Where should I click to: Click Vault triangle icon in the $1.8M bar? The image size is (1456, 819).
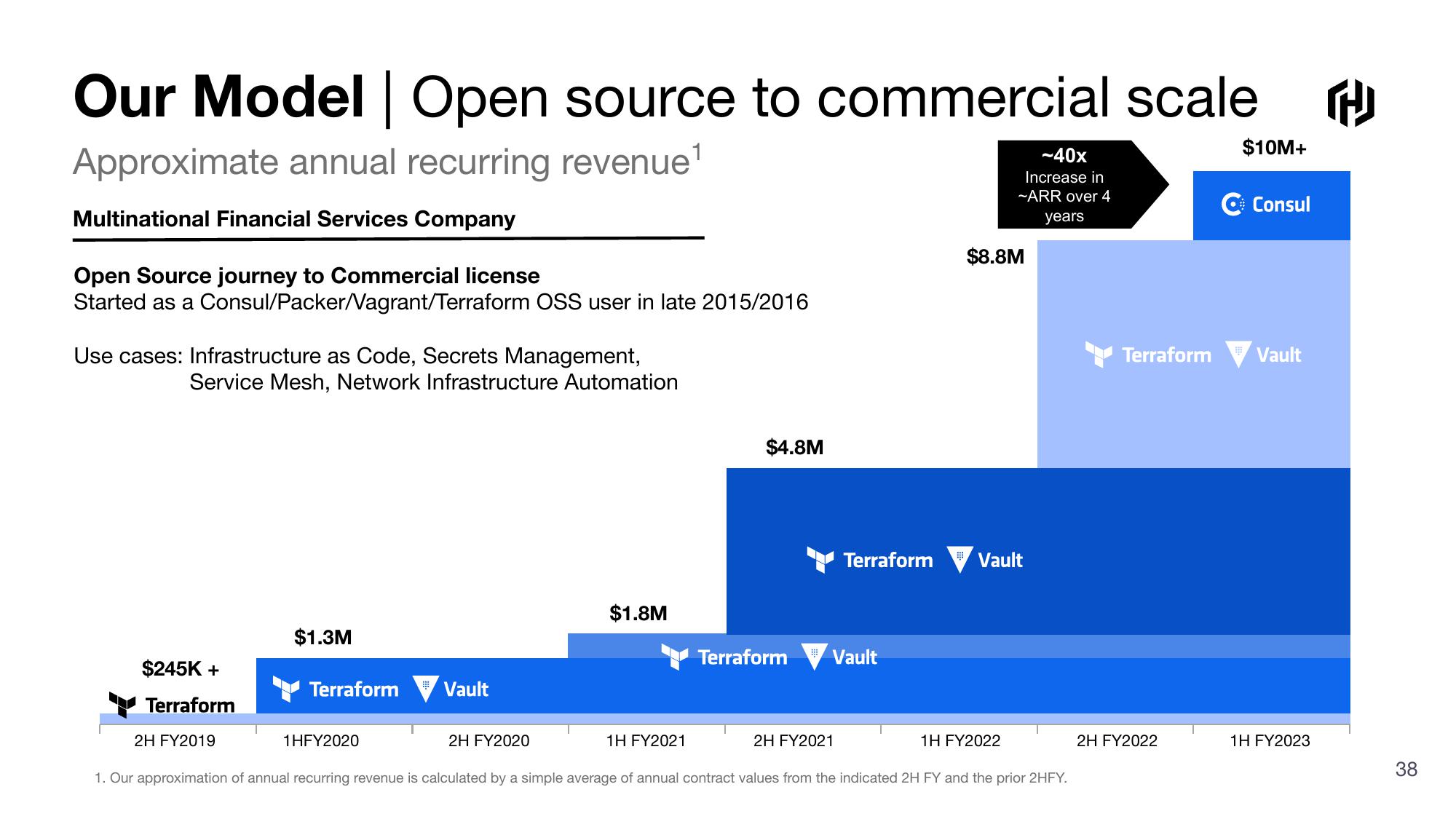tap(814, 657)
